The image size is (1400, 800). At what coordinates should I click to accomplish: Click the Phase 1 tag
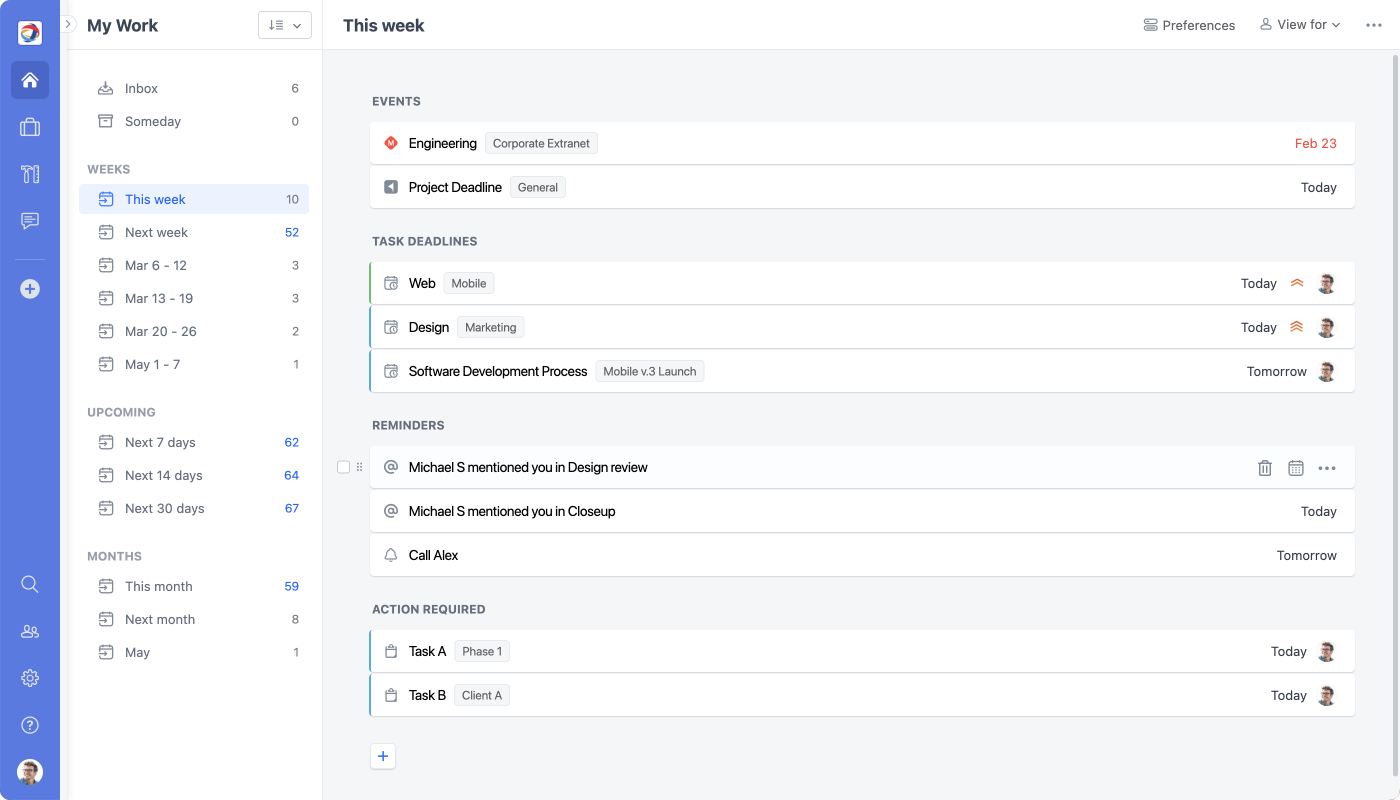click(482, 651)
